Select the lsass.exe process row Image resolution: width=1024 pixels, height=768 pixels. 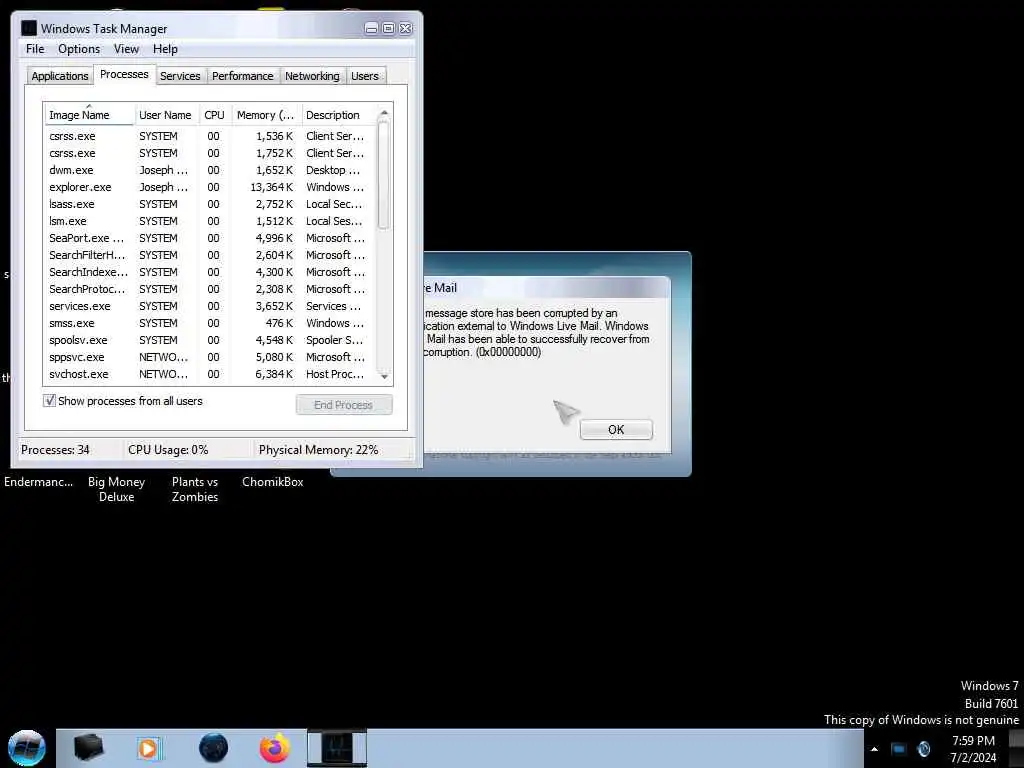(209, 204)
